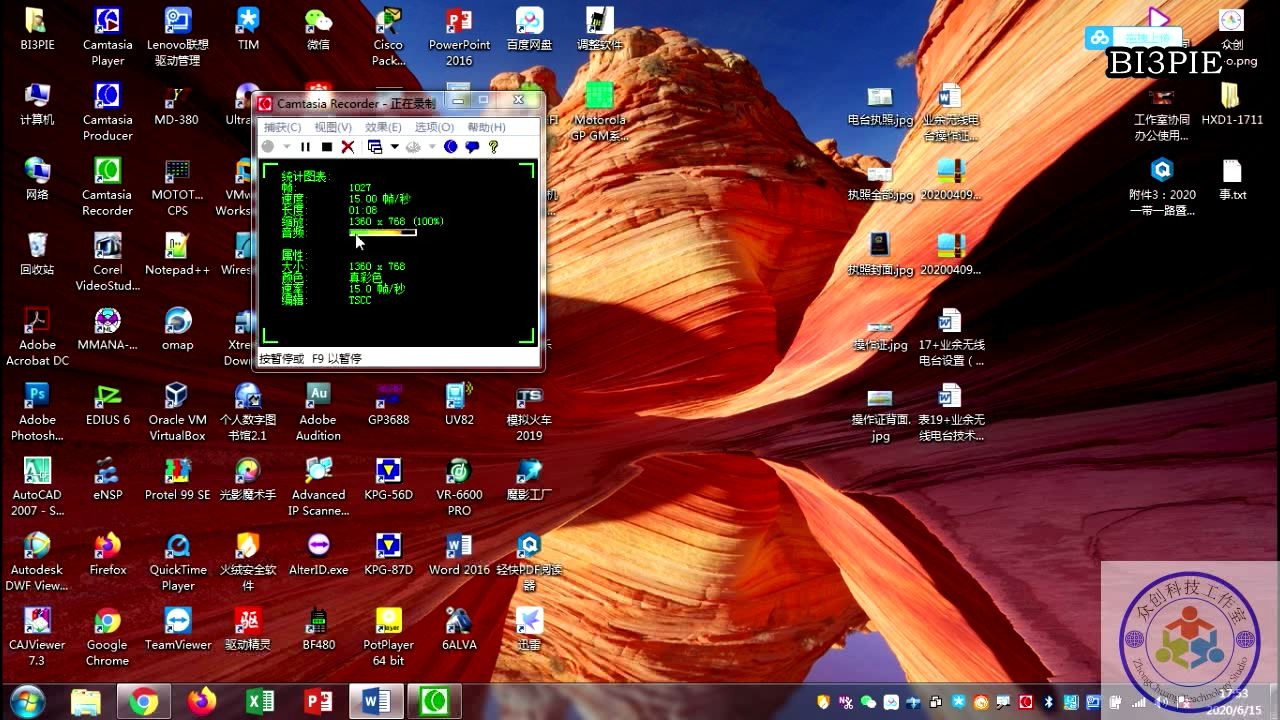The image size is (1280, 720).
Task: Click the capture region selection icon
Action: [x=374, y=147]
